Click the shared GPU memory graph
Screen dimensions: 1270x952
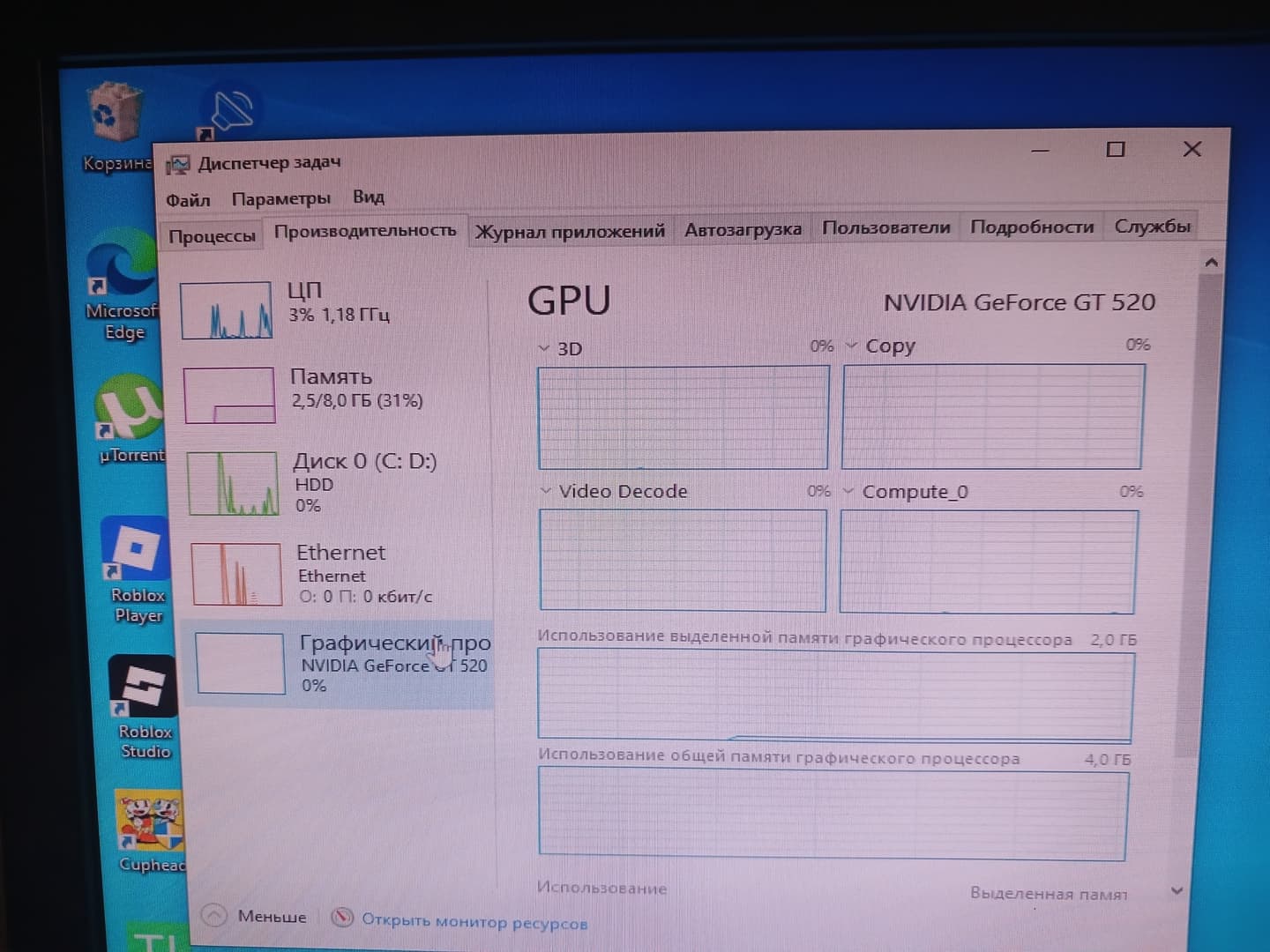(x=833, y=814)
